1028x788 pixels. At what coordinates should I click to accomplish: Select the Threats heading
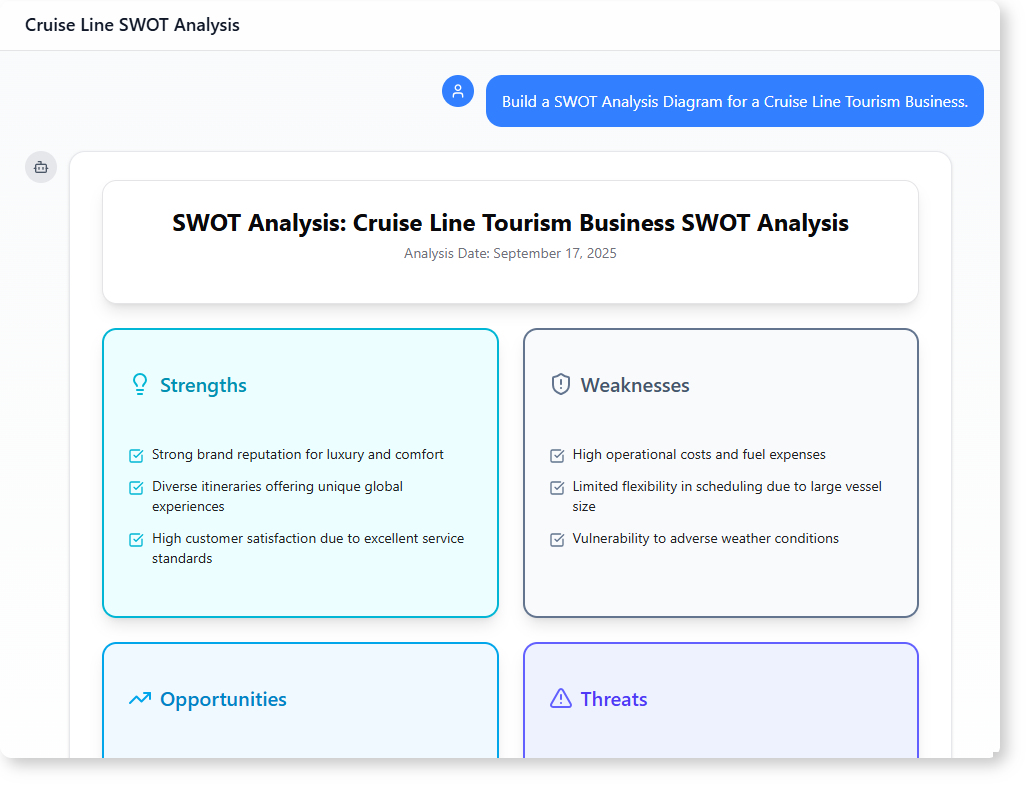pyautogui.click(x=614, y=700)
